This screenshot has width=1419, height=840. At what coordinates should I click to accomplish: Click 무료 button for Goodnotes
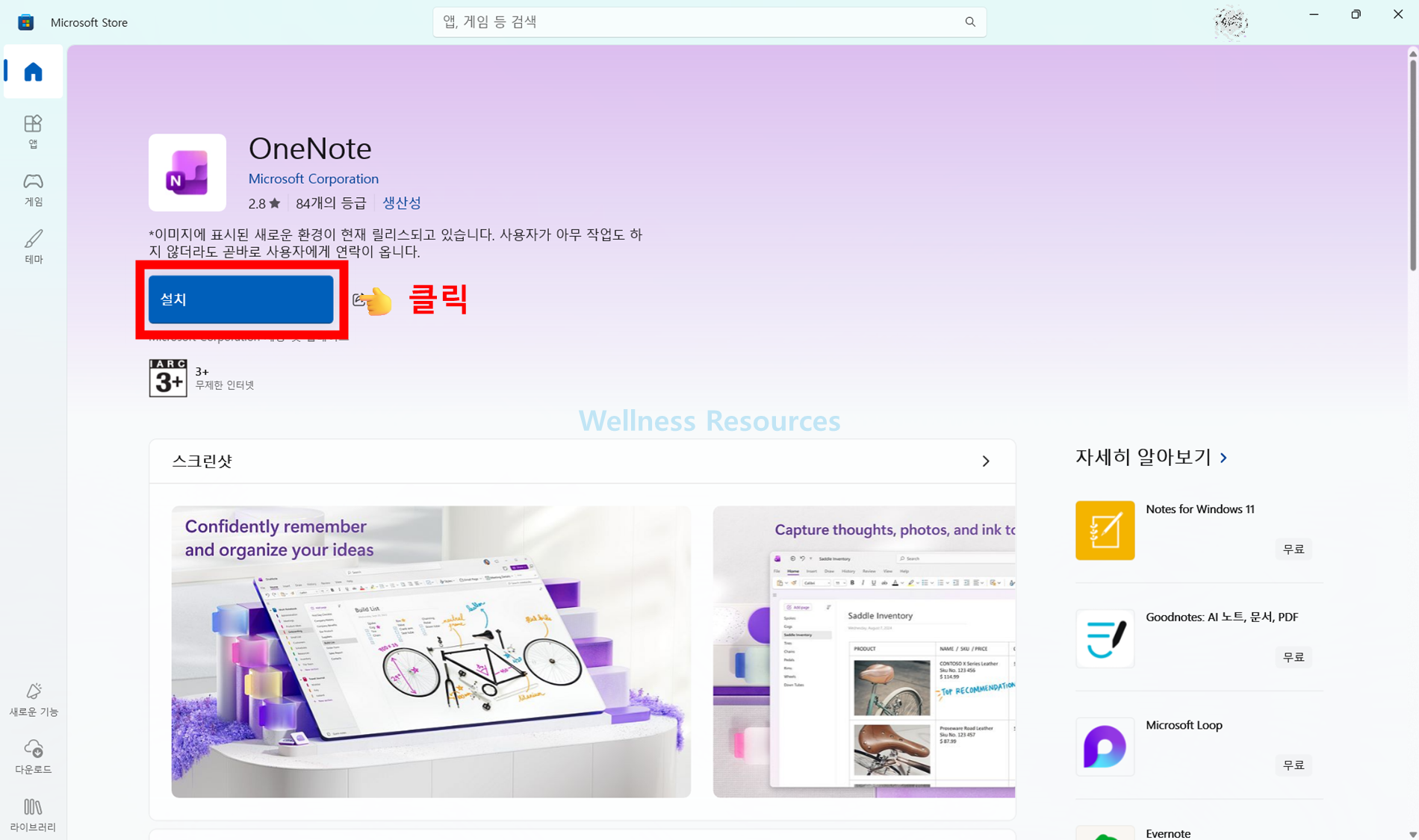point(1294,657)
